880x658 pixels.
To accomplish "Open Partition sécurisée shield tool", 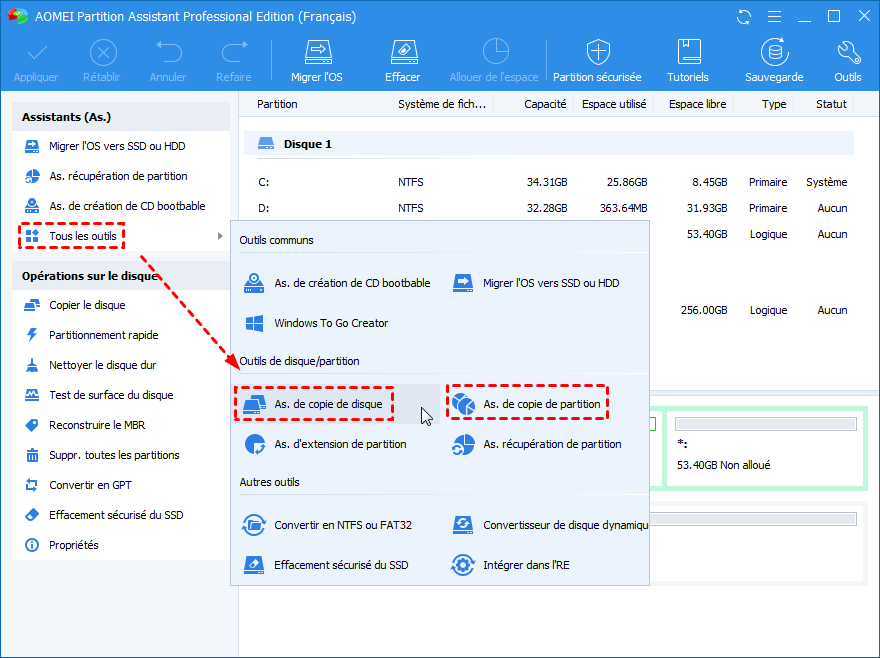I will pos(597,62).
